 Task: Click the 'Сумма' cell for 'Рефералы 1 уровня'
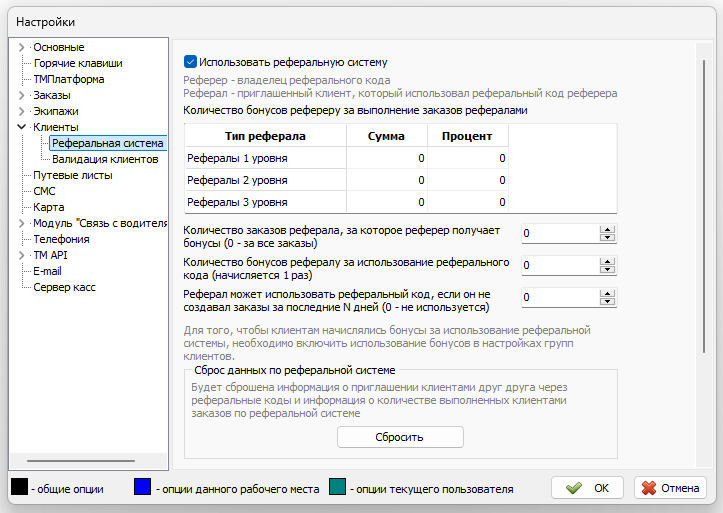click(x=387, y=158)
